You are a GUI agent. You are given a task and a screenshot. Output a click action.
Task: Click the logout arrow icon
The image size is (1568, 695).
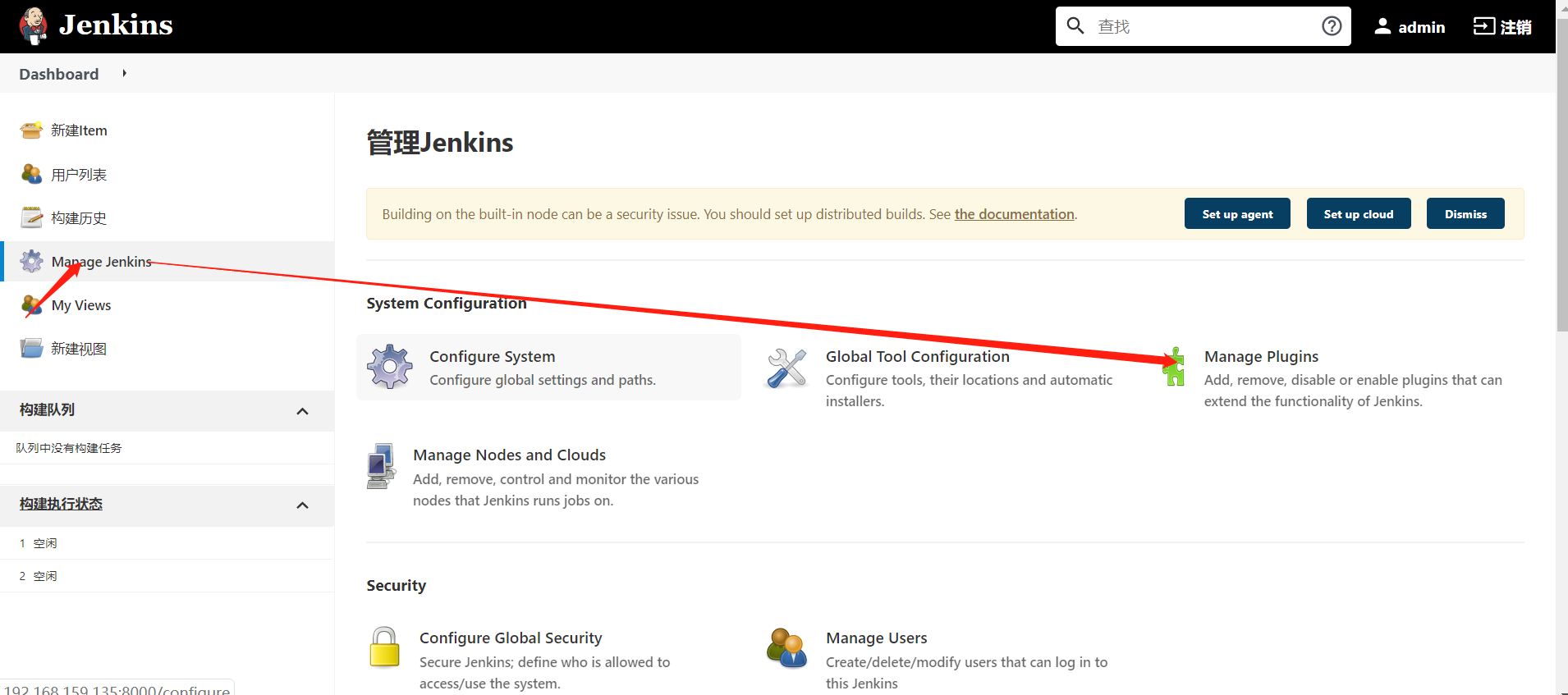(1483, 26)
